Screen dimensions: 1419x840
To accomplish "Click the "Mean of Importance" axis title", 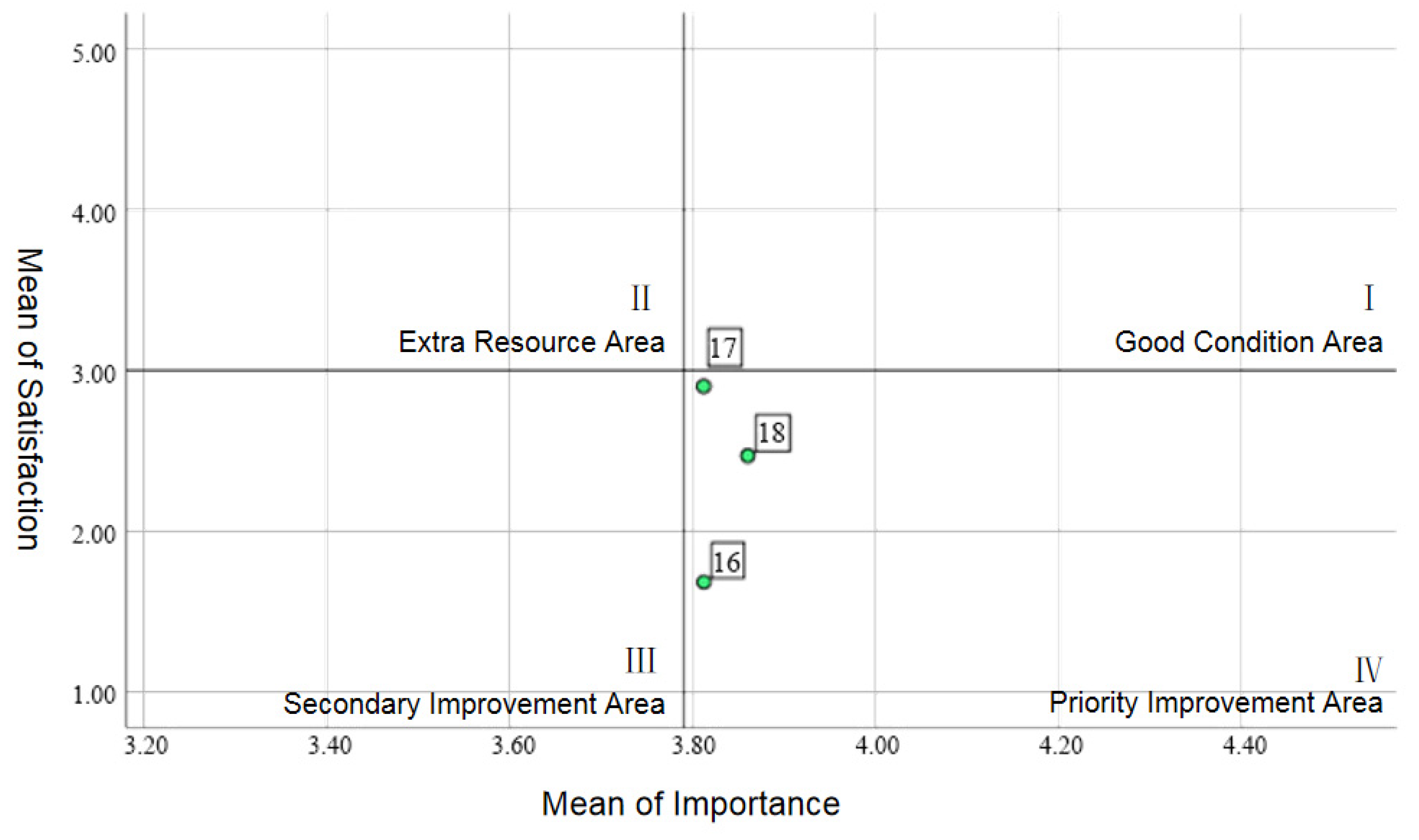I will (690, 804).
